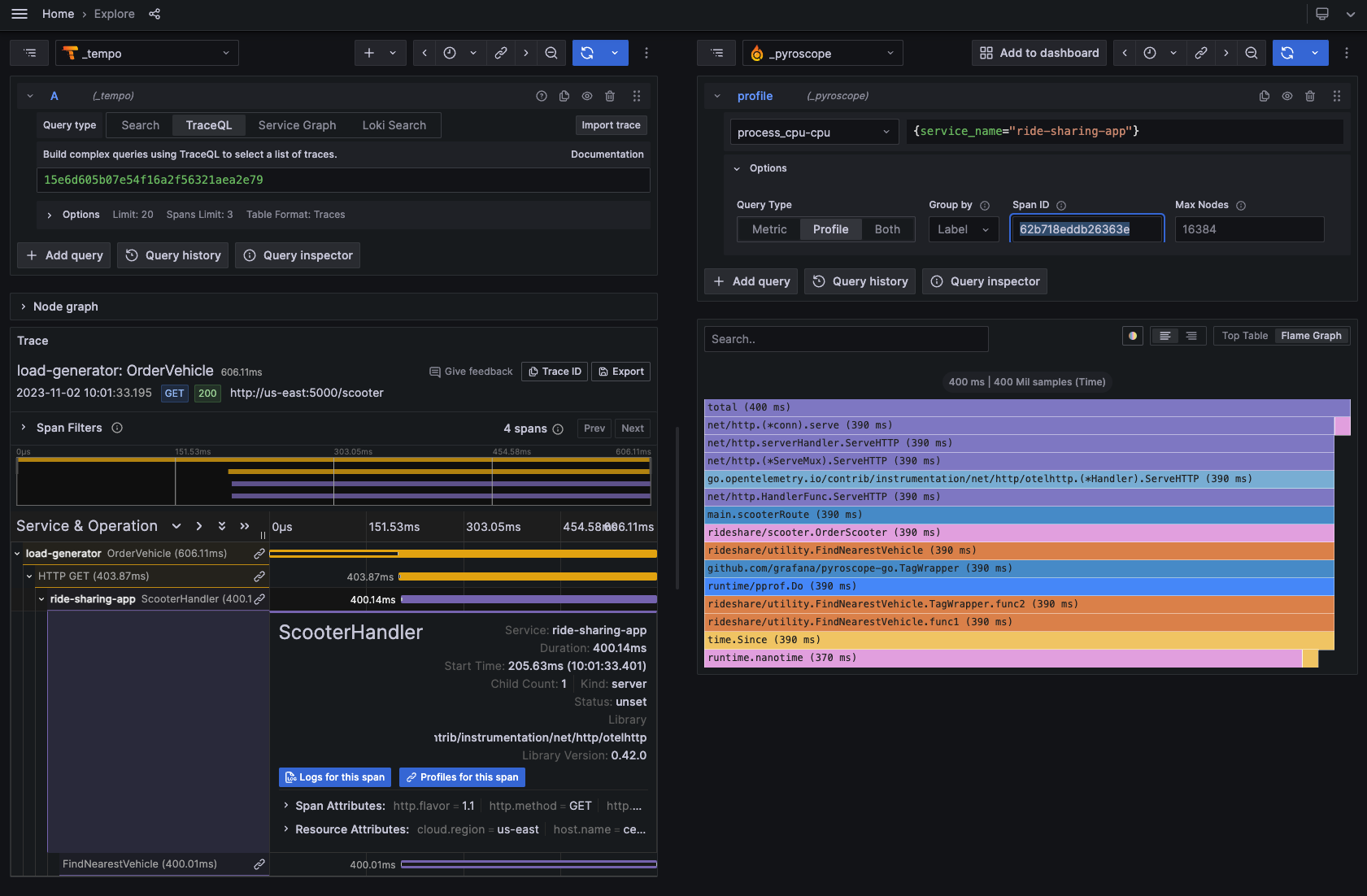Toggle visibility of tempo query A
Image resolution: width=1367 pixels, height=896 pixels.
pyautogui.click(x=587, y=96)
